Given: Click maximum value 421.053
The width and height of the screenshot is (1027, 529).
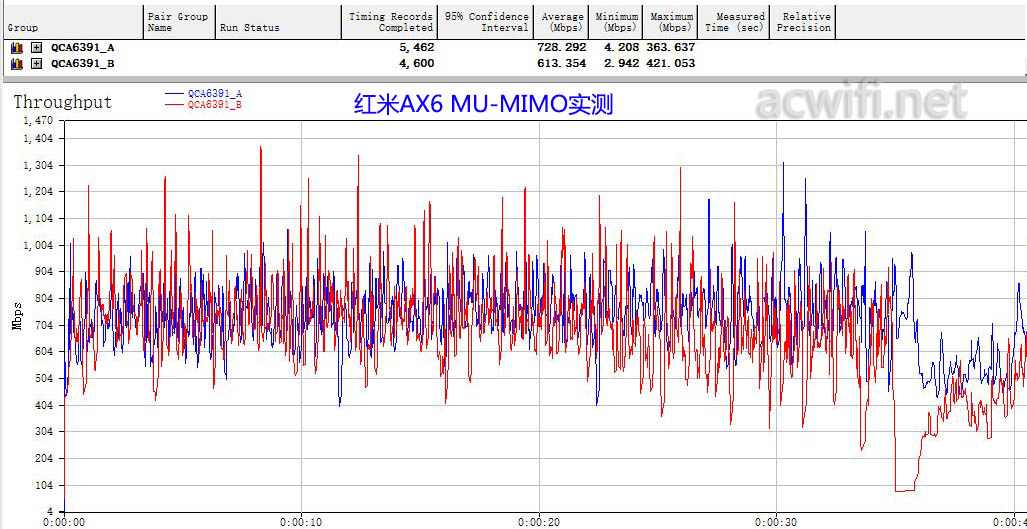Looking at the screenshot, I should [x=671, y=64].
